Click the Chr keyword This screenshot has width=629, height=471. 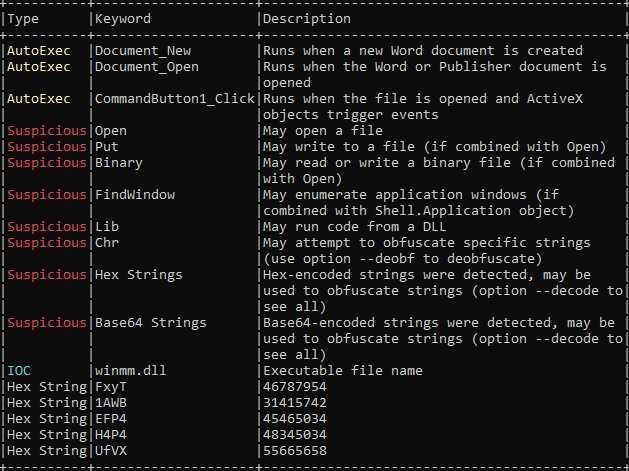coord(106,243)
